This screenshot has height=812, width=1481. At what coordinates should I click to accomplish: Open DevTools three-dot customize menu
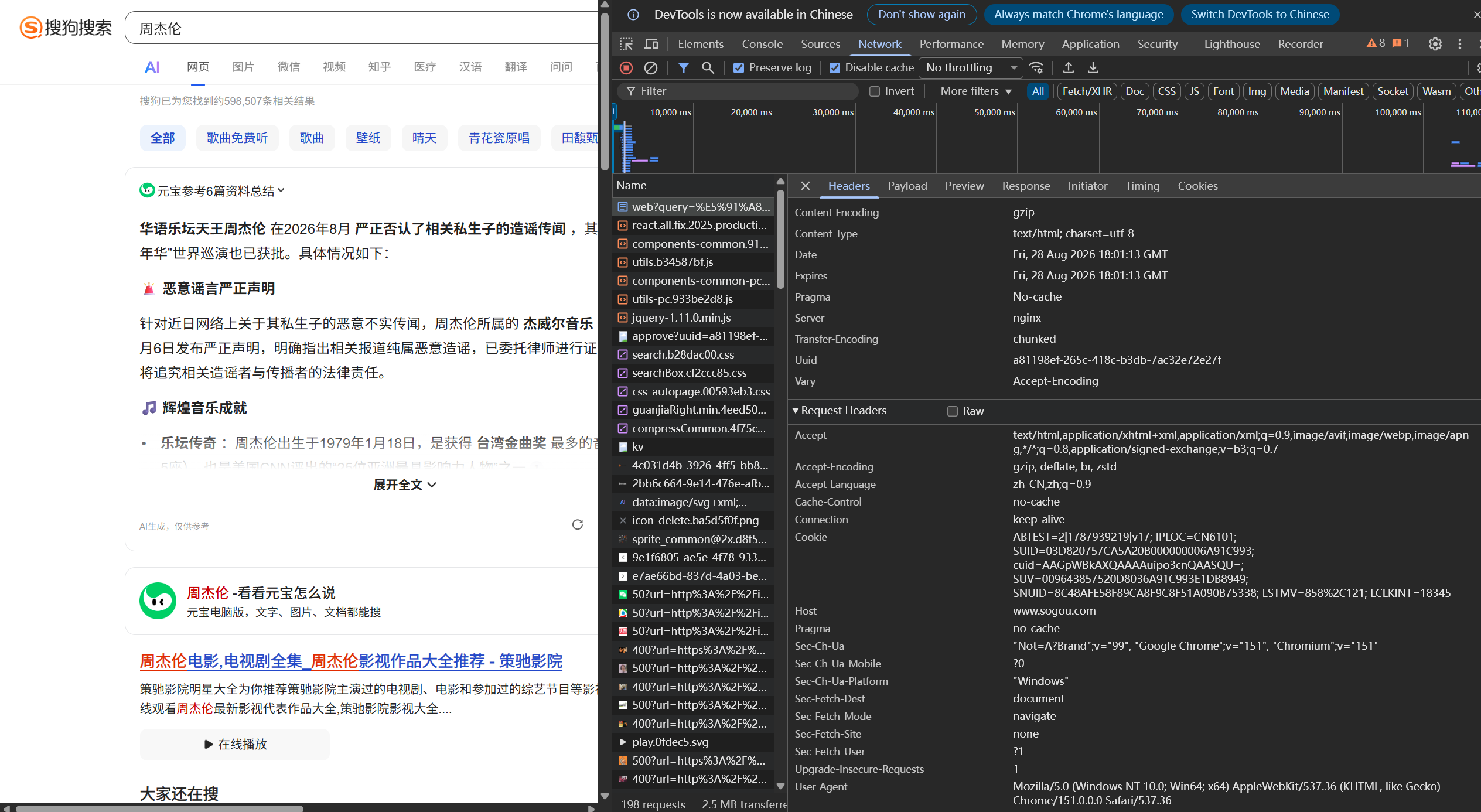click(1460, 44)
